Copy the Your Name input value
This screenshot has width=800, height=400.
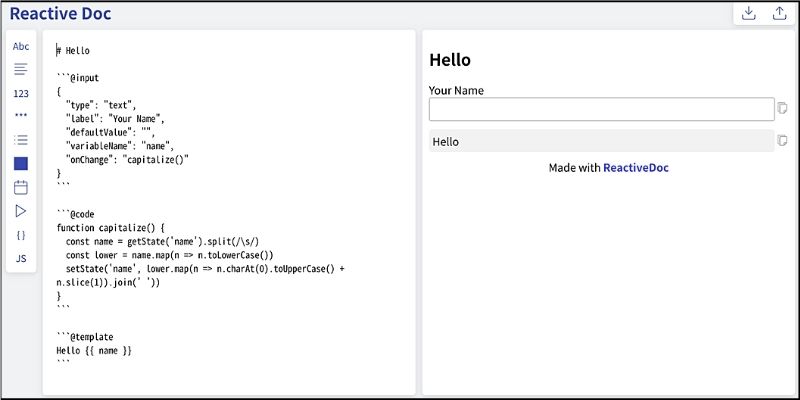(x=783, y=109)
